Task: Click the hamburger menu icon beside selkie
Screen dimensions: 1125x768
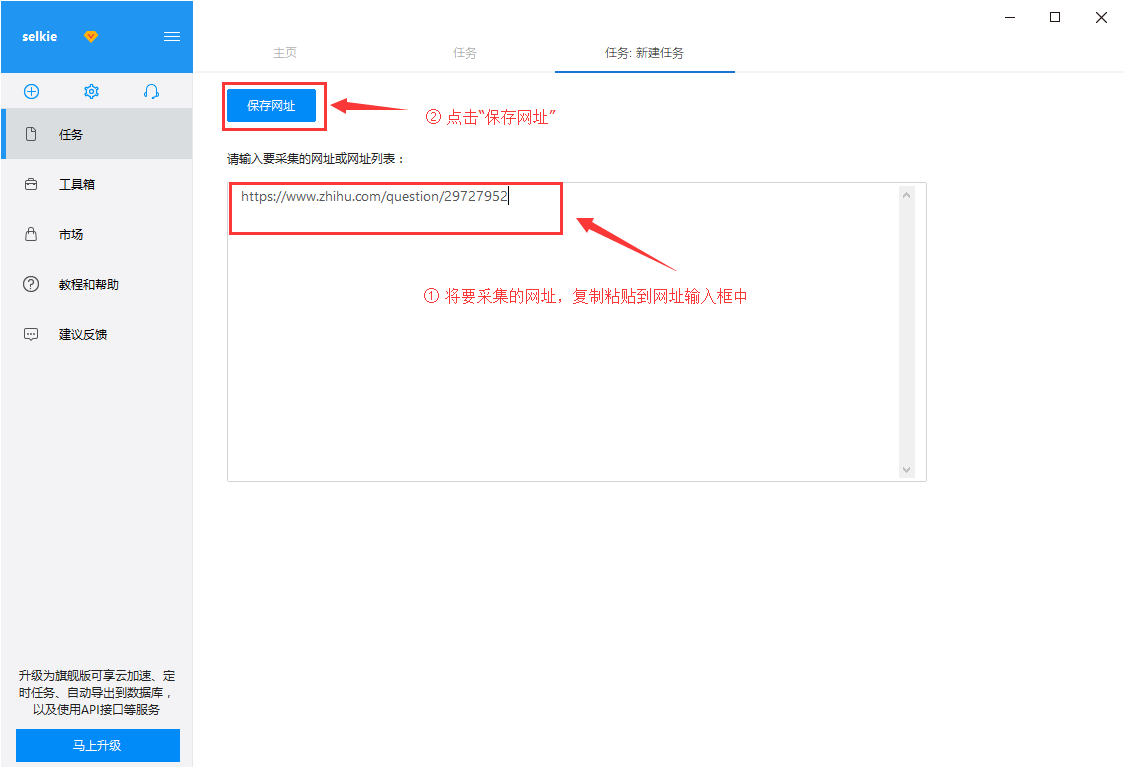Action: 171,37
